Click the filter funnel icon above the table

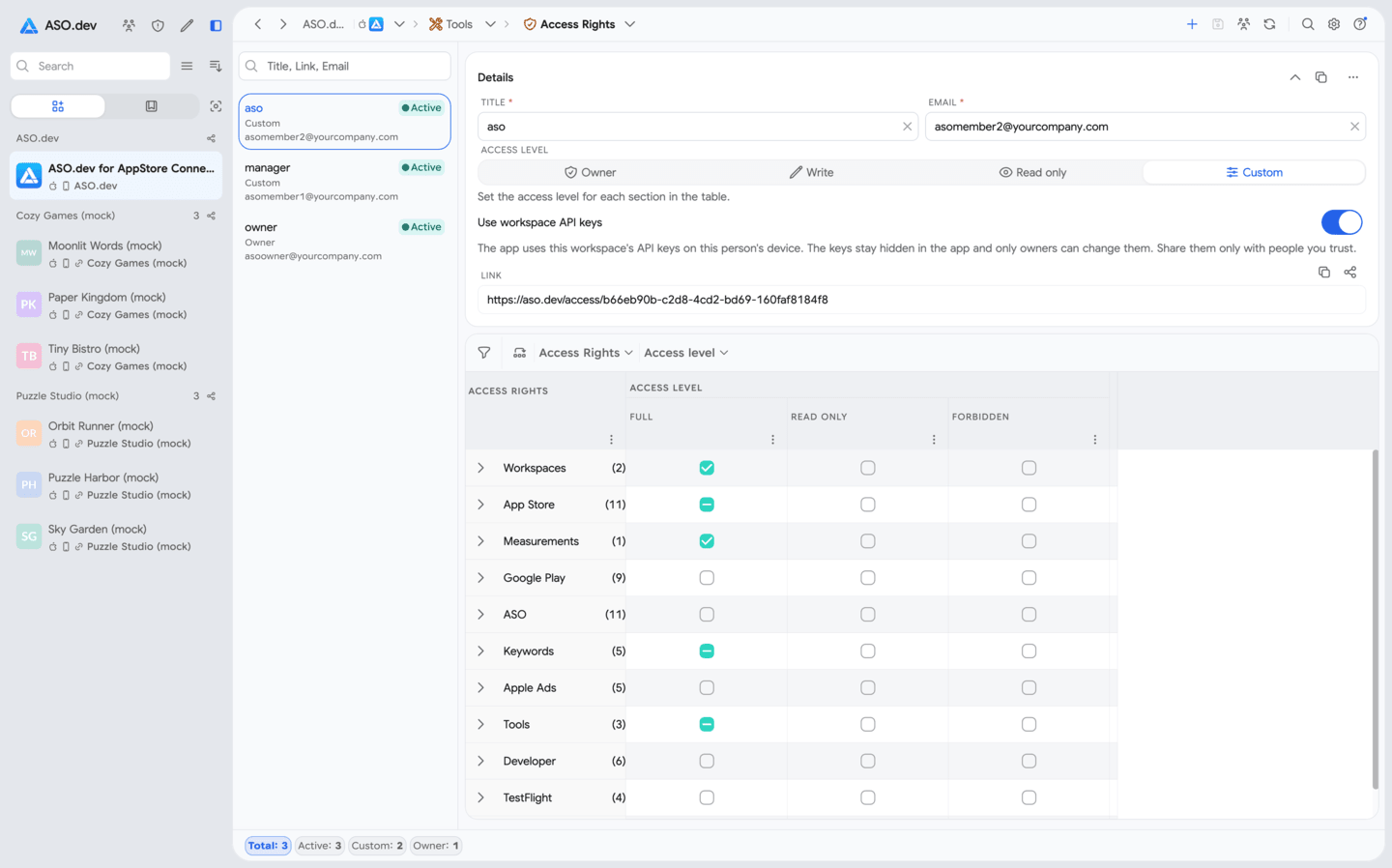click(x=484, y=353)
